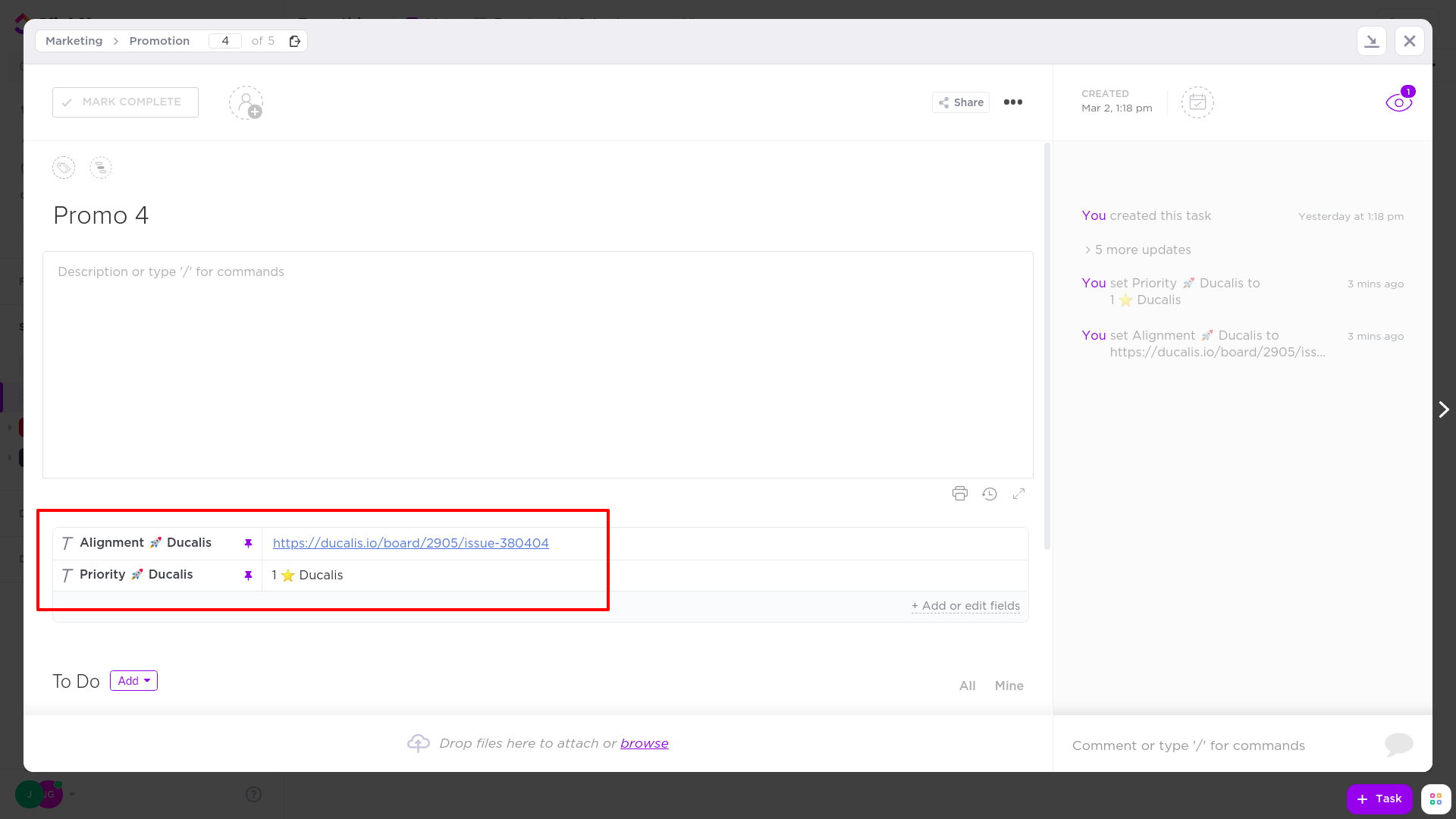Show All to-do items
The image size is (1456, 819).
(968, 686)
